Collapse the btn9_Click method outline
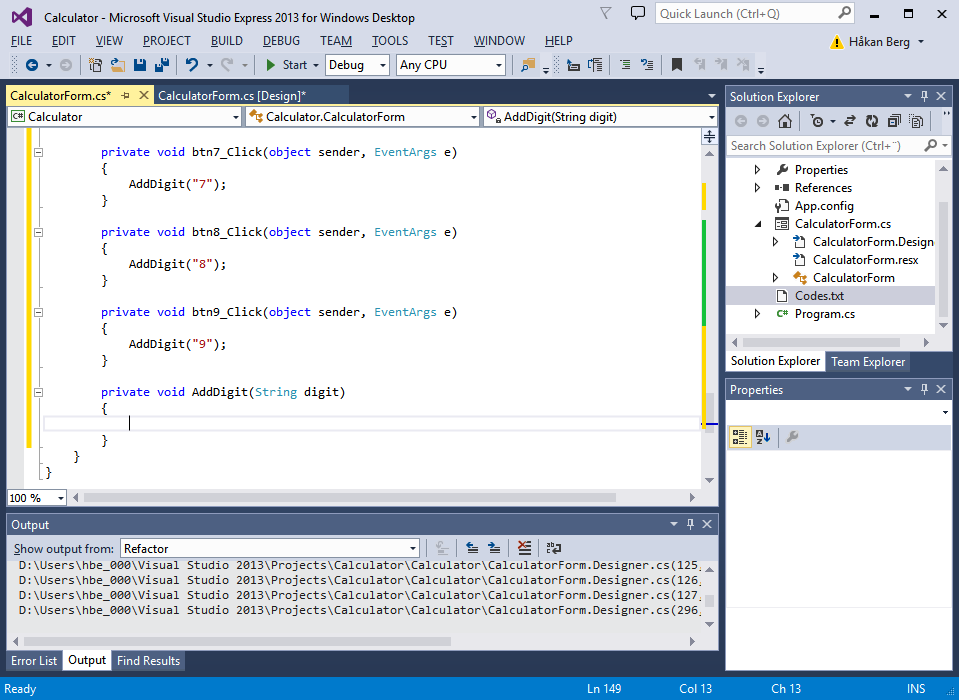The height and width of the screenshot is (700, 959). pyautogui.click(x=39, y=312)
